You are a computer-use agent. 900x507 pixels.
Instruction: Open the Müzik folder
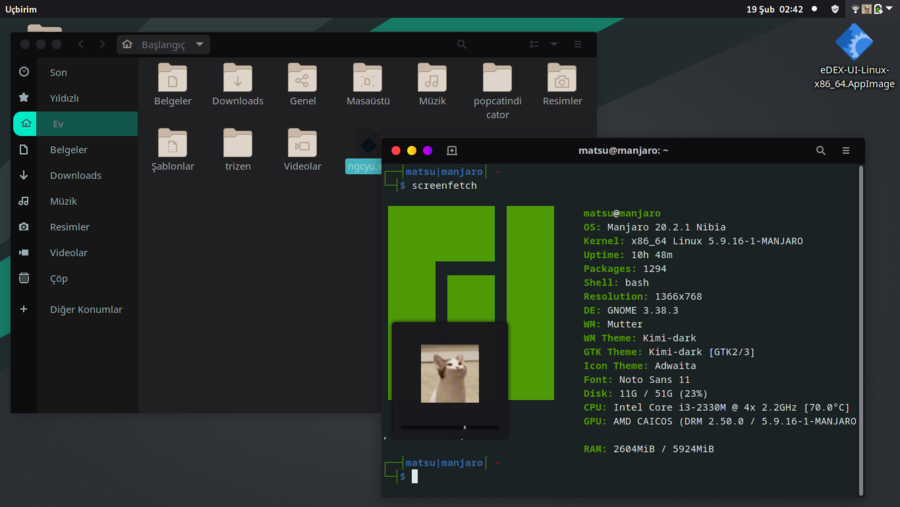(x=432, y=79)
